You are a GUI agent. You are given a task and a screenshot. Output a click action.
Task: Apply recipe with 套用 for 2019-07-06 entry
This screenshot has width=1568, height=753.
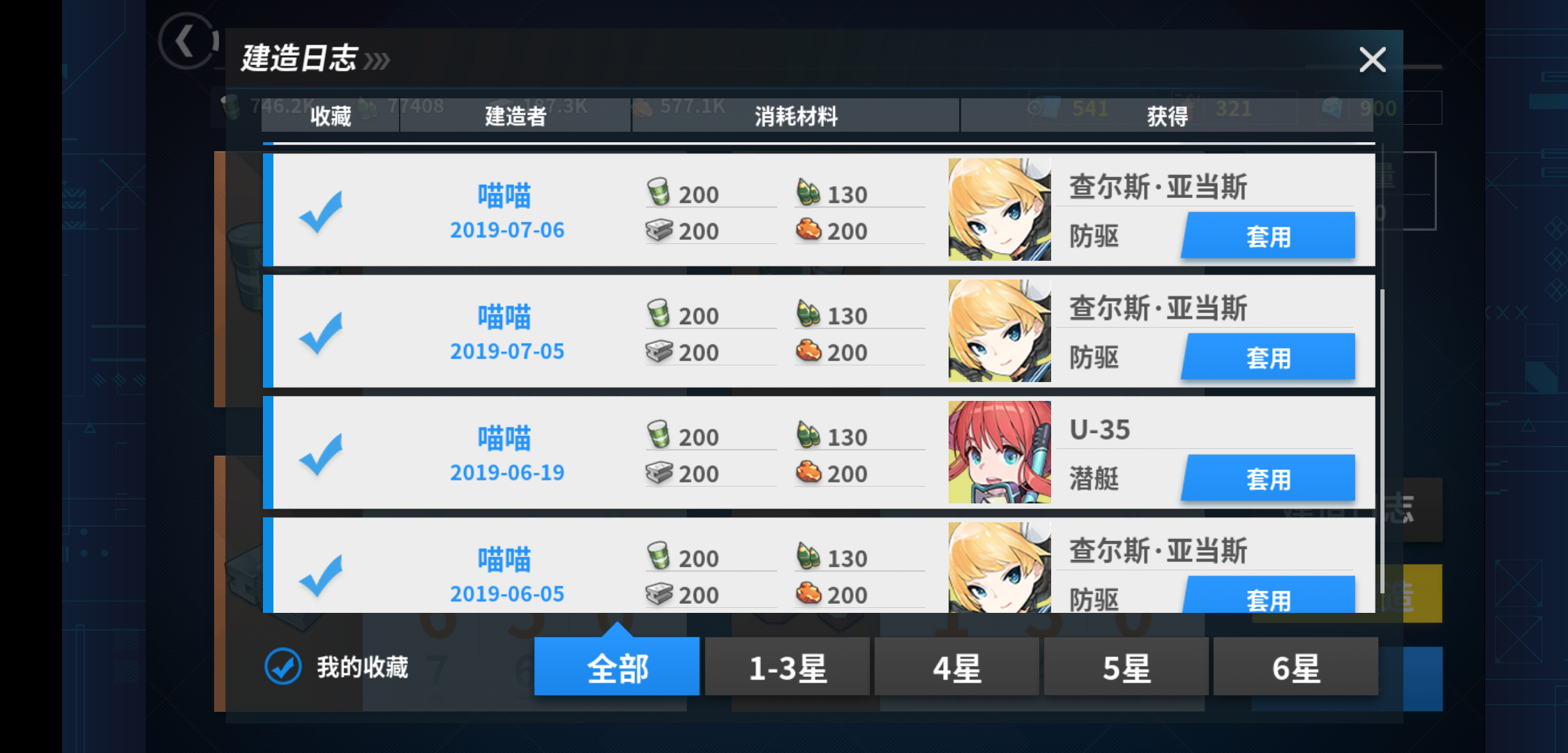pyautogui.click(x=1268, y=236)
